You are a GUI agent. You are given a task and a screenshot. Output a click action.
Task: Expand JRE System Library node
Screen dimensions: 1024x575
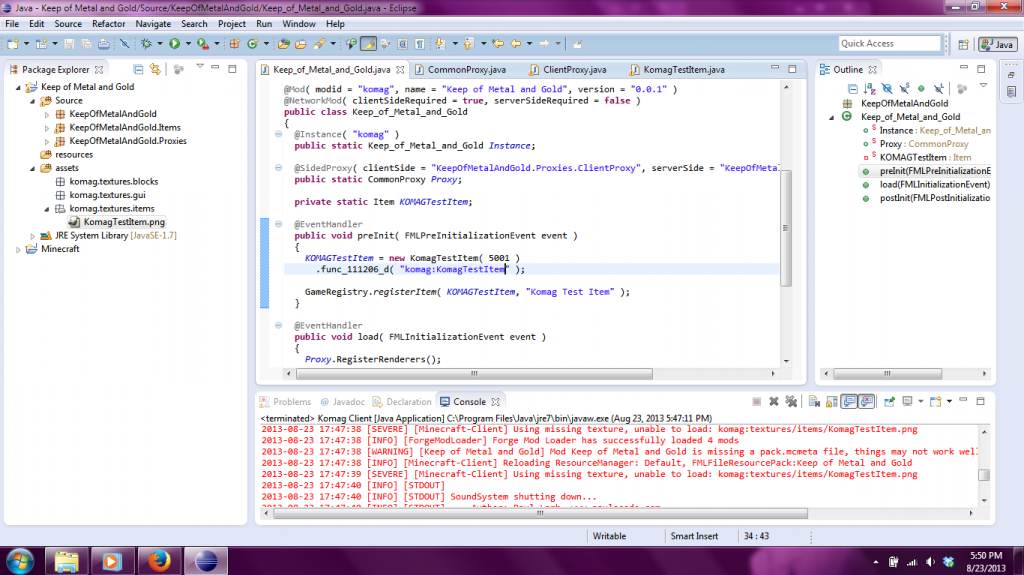coord(33,236)
